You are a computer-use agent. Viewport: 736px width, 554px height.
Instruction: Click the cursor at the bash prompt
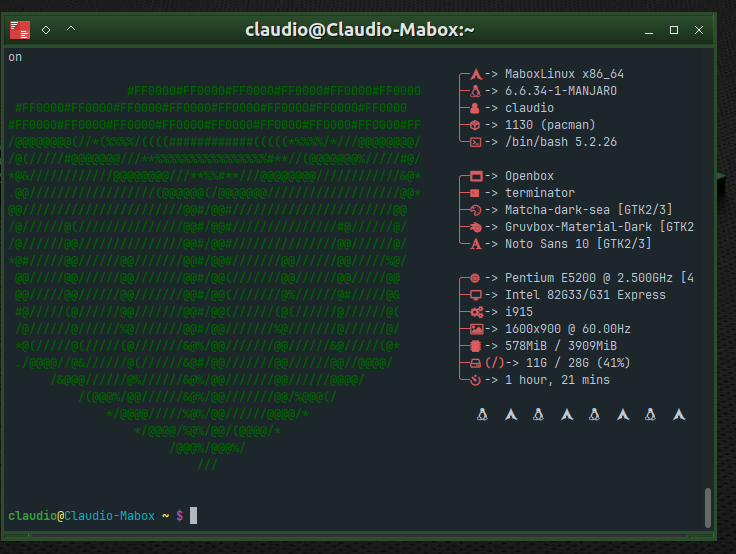(194, 516)
